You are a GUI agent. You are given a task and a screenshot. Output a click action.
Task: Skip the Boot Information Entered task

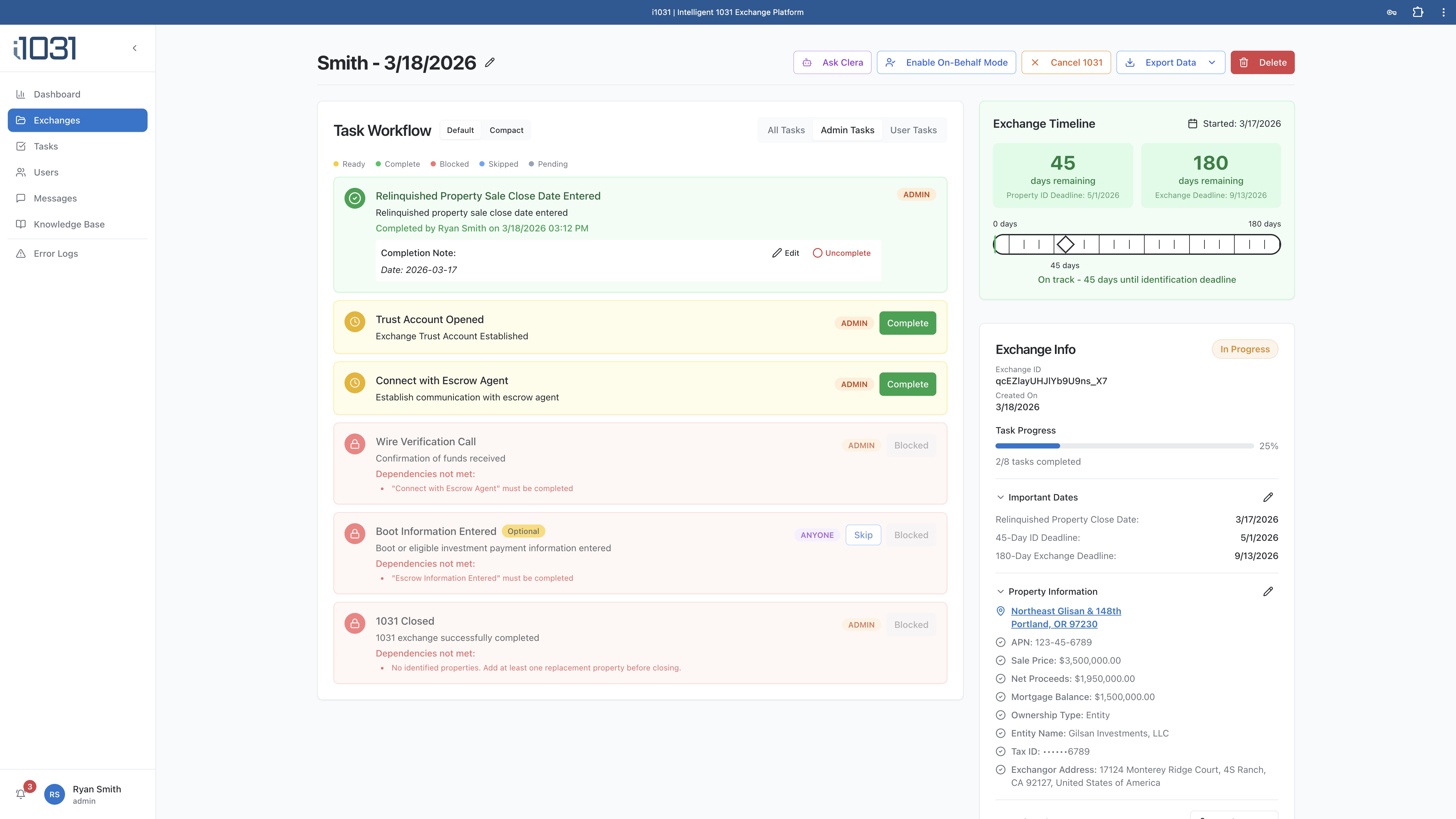point(863,535)
